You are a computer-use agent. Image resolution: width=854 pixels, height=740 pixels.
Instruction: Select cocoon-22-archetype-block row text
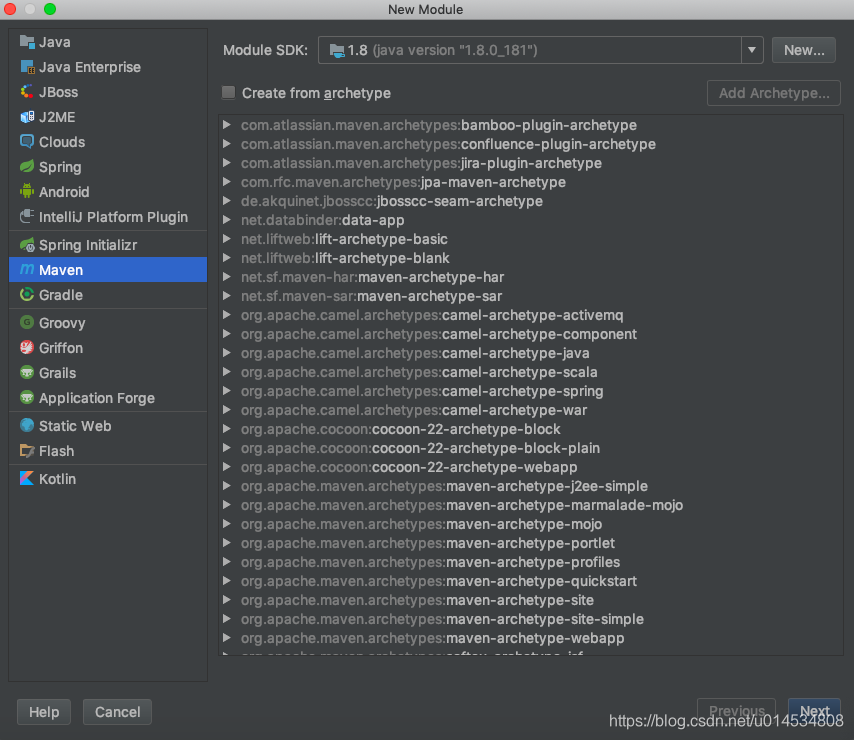click(400, 429)
